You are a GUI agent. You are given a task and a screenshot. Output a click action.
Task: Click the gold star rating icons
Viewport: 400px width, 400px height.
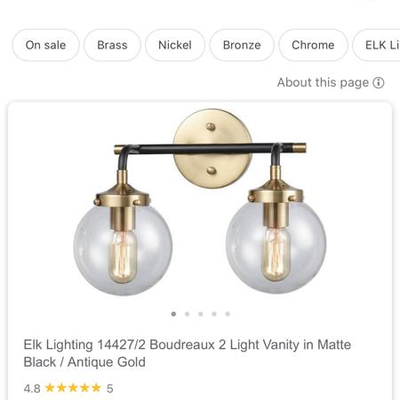point(73,388)
